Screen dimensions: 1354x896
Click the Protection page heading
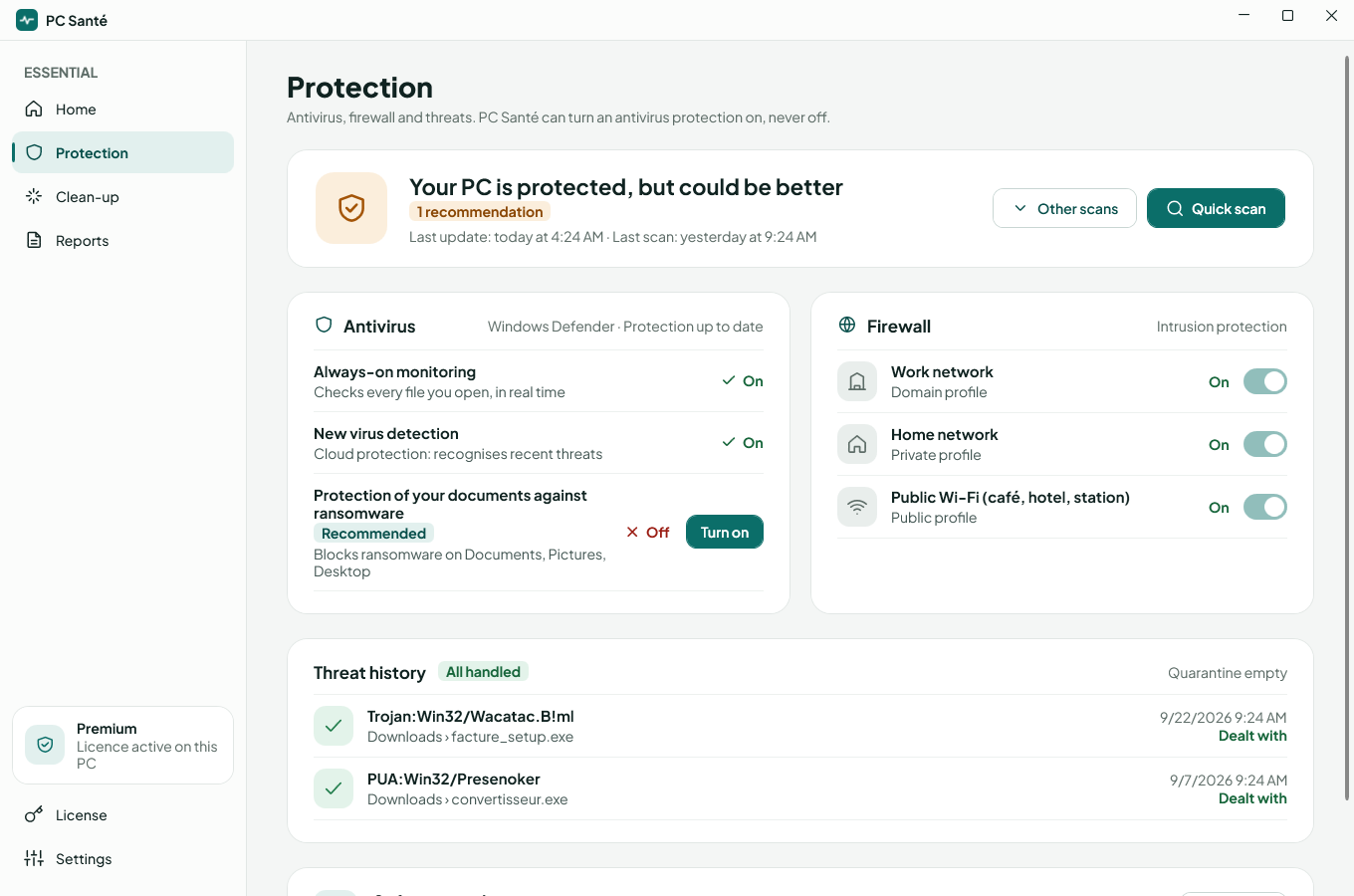pyautogui.click(x=359, y=88)
